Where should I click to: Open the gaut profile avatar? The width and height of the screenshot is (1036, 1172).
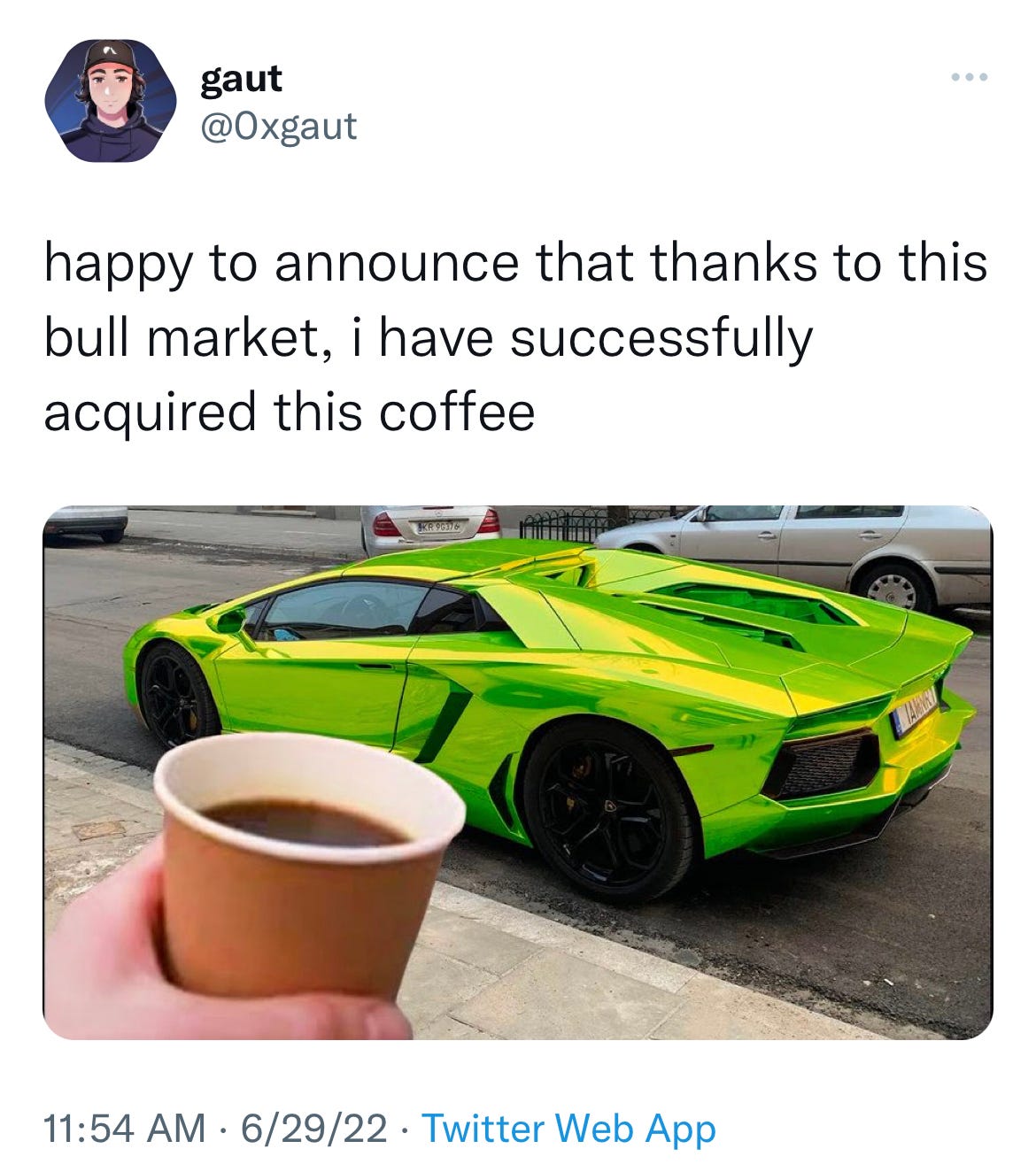[x=111, y=101]
